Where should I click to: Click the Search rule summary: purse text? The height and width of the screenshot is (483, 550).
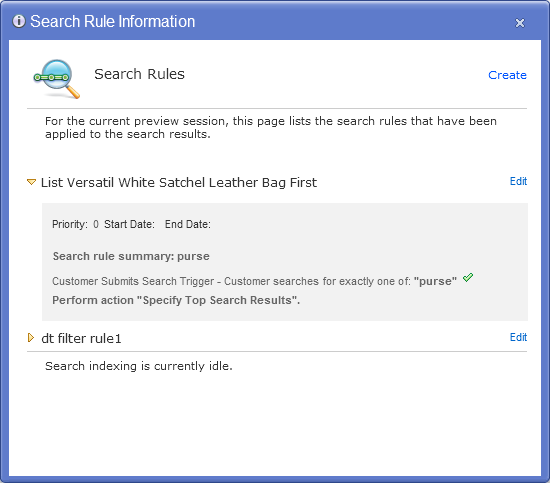(131, 256)
